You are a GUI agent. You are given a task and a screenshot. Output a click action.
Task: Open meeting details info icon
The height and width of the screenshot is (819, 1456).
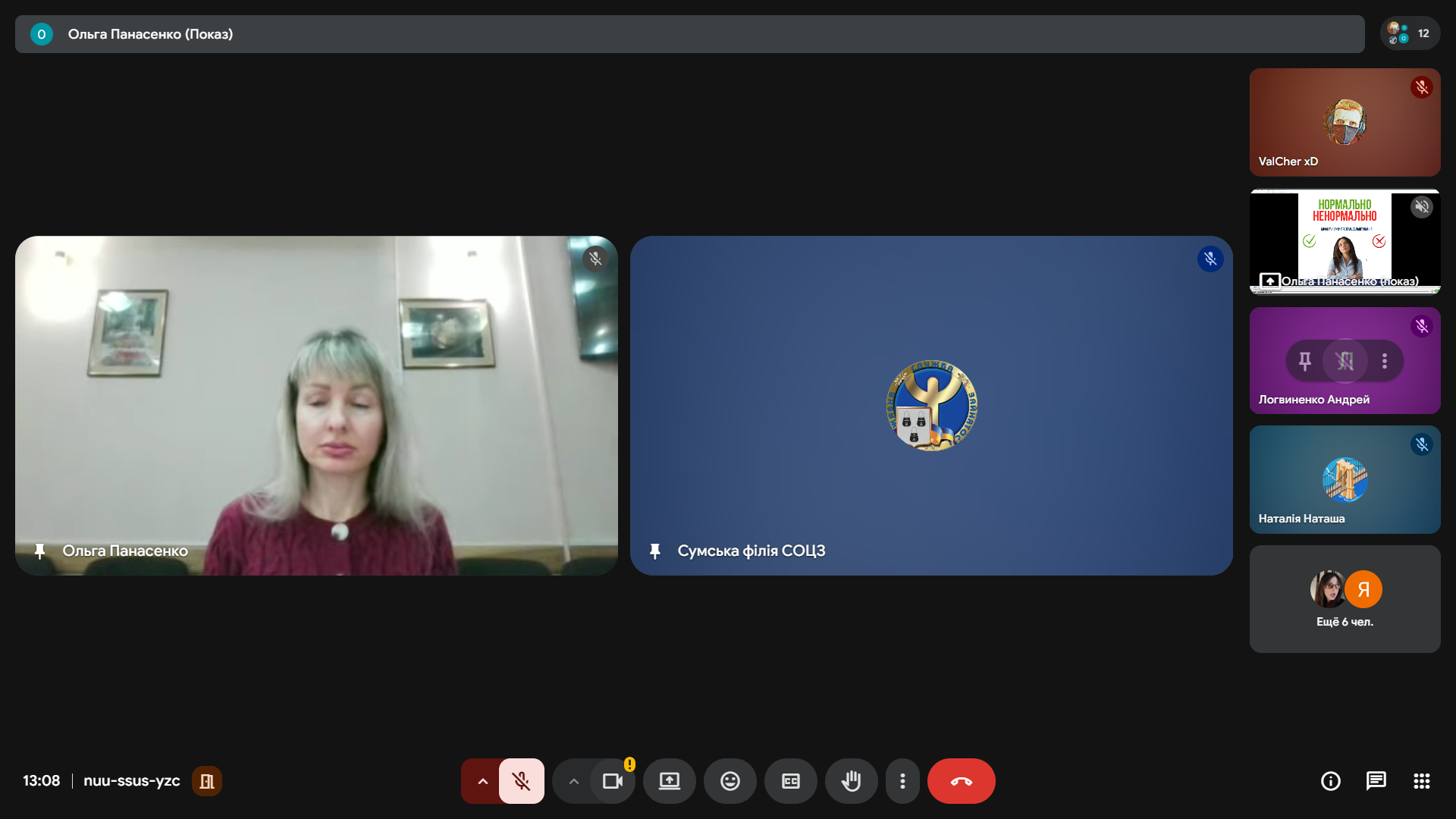(x=1330, y=781)
